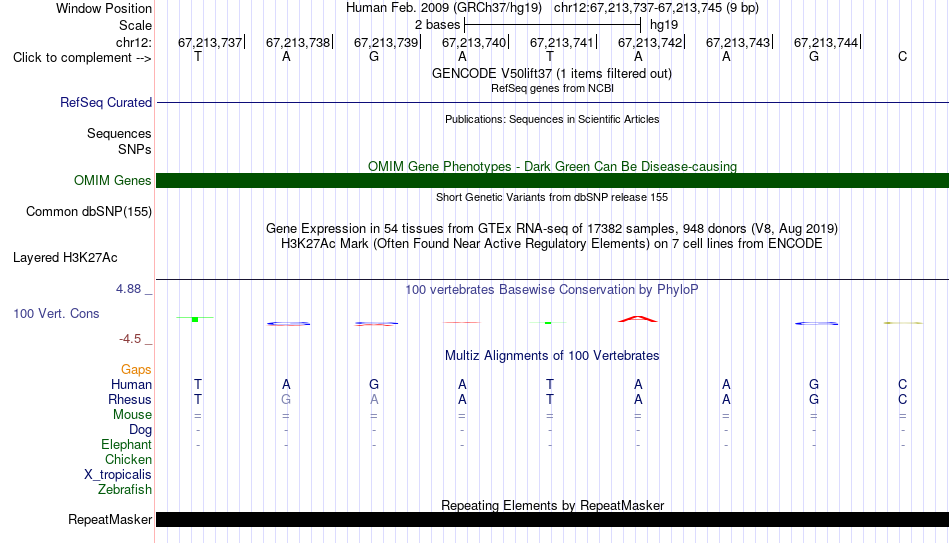
Task: Click position number 67,213,743
Action: [x=738, y=42]
